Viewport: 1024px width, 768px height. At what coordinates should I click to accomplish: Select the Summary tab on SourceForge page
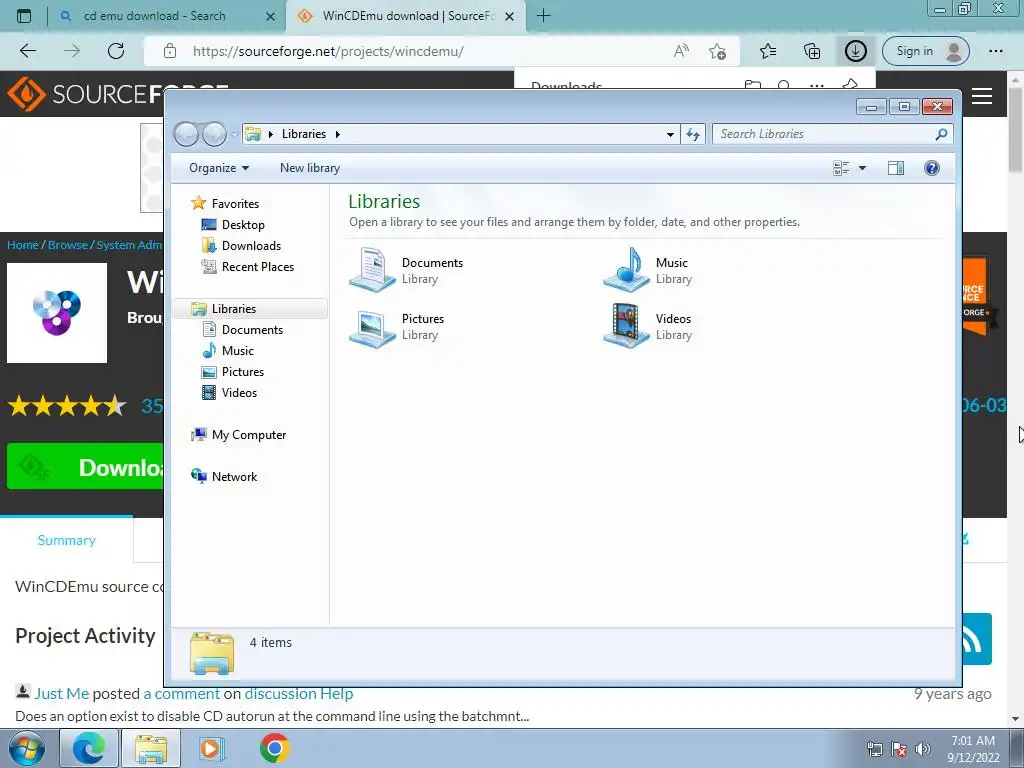pos(67,540)
